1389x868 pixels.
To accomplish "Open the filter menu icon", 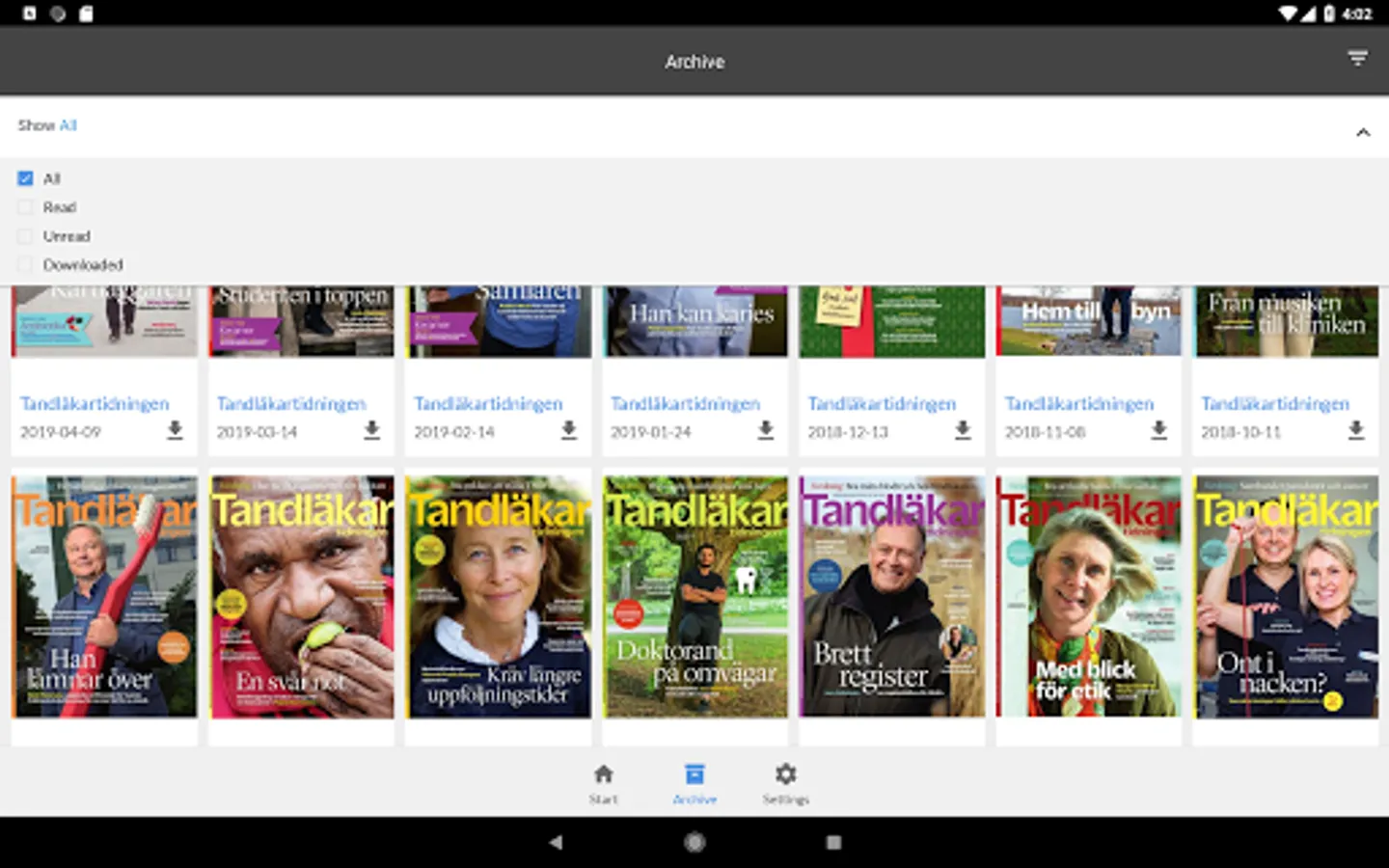I will tap(1357, 60).
